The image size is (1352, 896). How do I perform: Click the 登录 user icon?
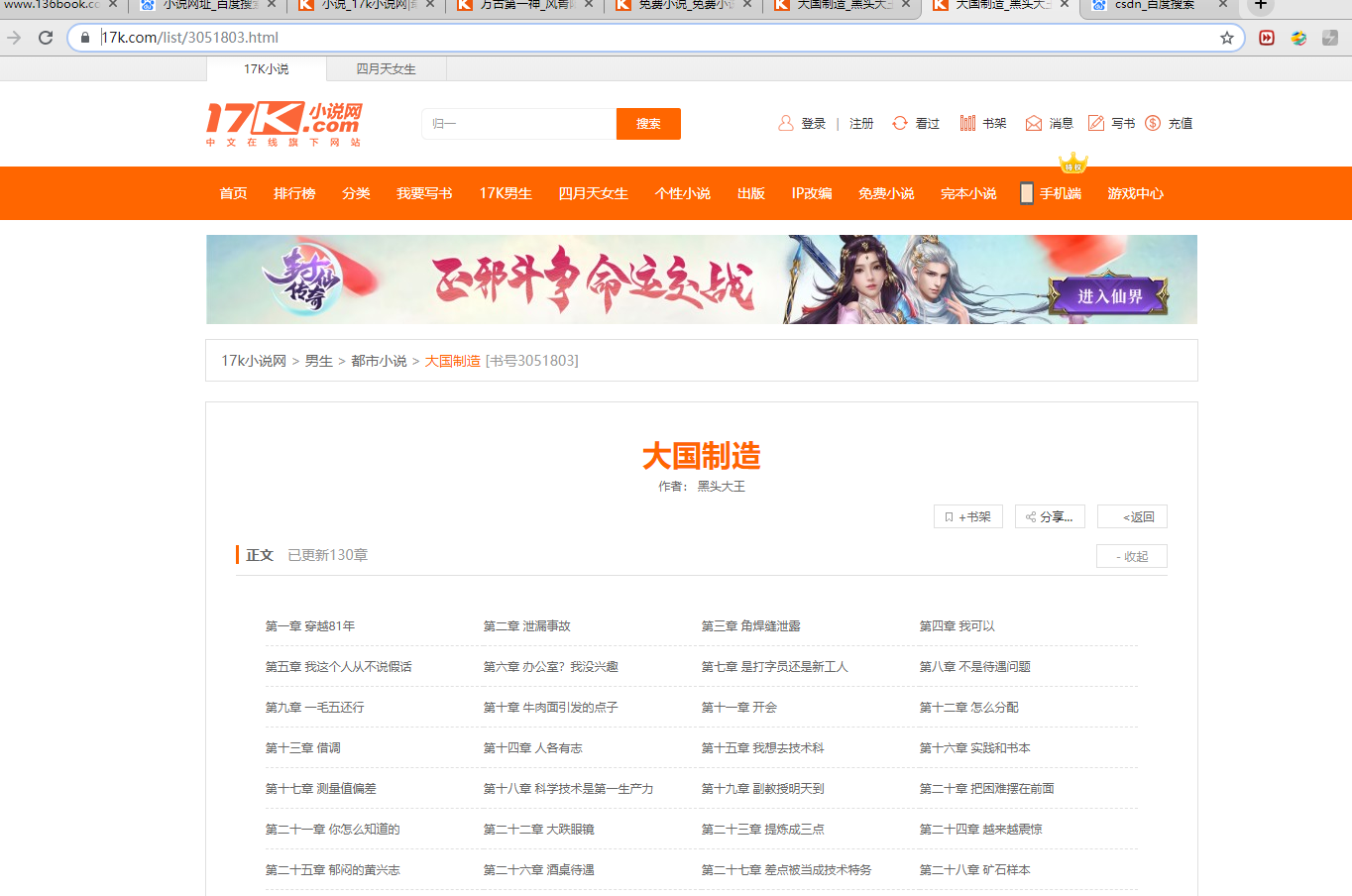786,123
